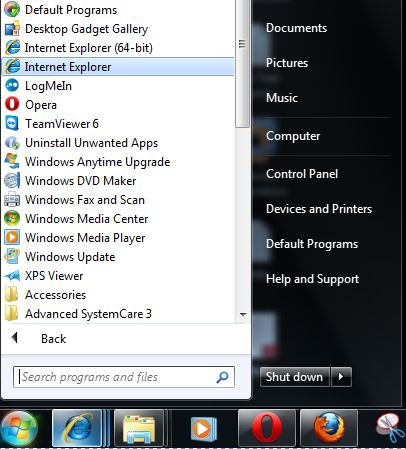Click the Shut down button

[295, 377]
